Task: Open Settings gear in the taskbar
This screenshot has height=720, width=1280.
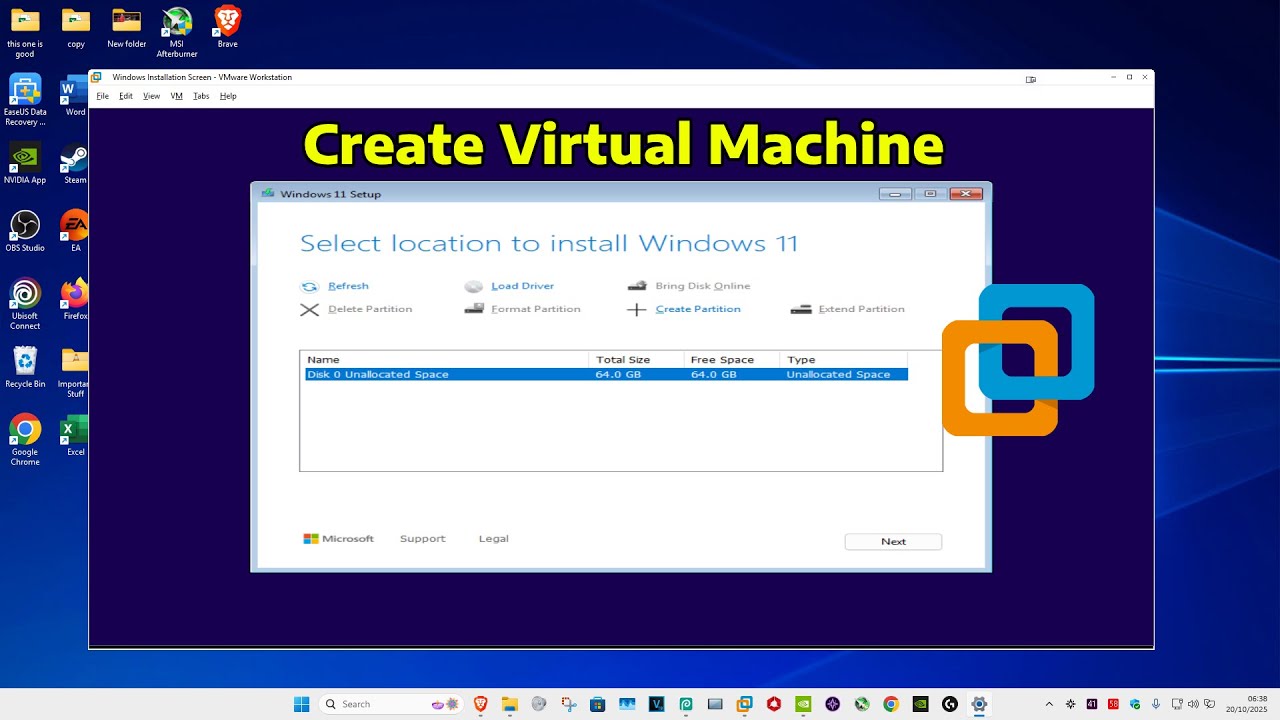Action: click(x=979, y=704)
